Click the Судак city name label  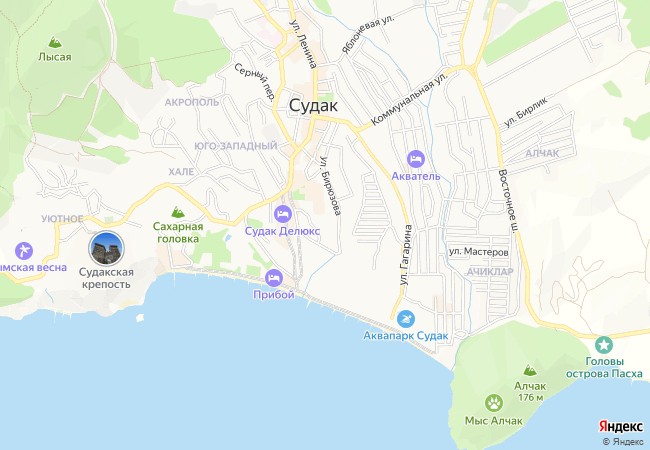coord(313,106)
